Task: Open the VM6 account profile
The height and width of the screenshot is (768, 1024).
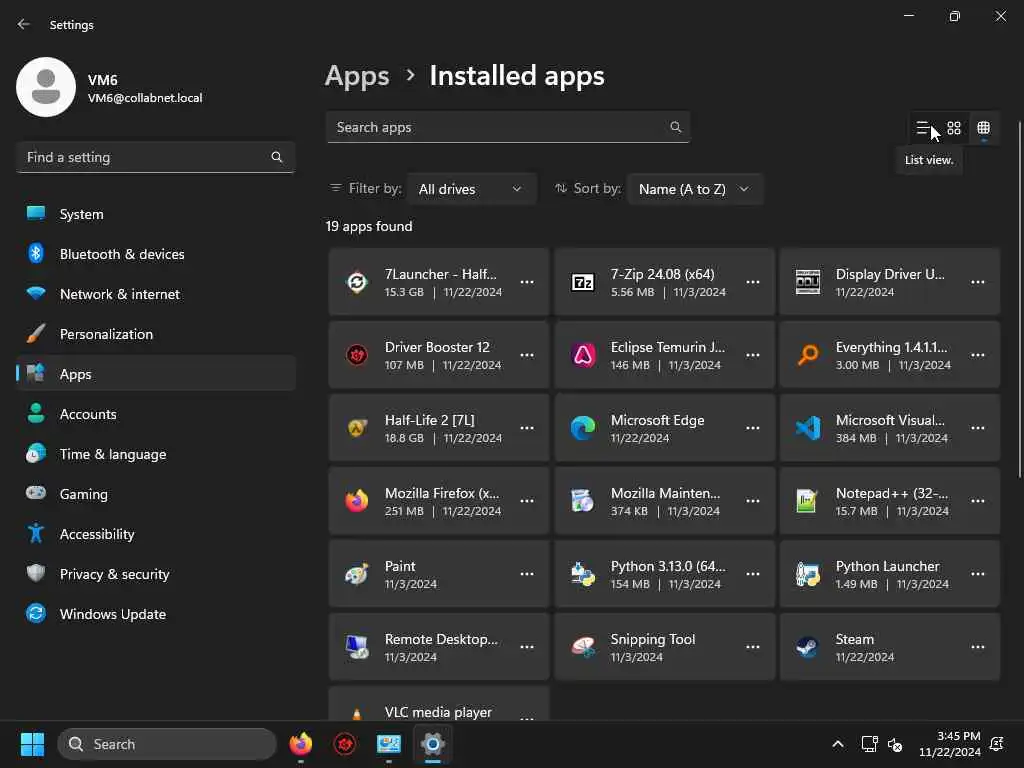Action: (x=110, y=88)
